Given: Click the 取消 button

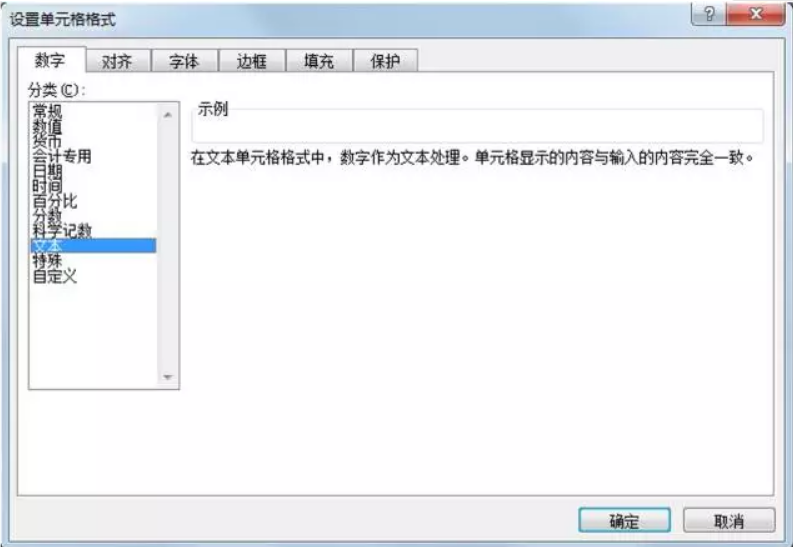Looking at the screenshot, I should click(729, 520).
